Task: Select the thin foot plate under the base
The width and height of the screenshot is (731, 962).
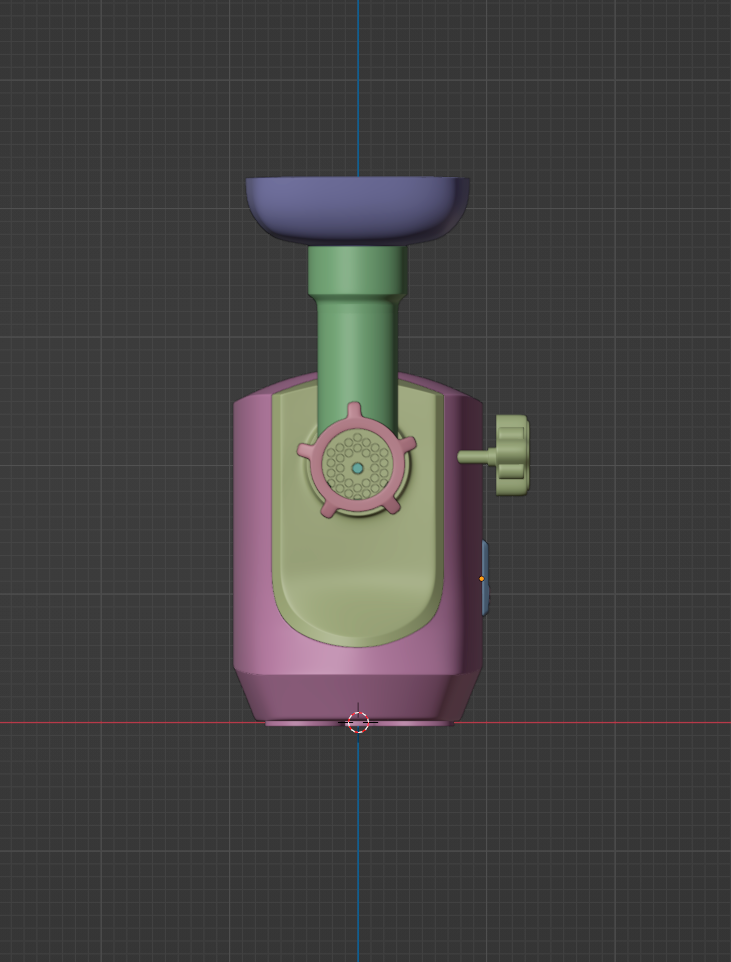Action: [300, 722]
